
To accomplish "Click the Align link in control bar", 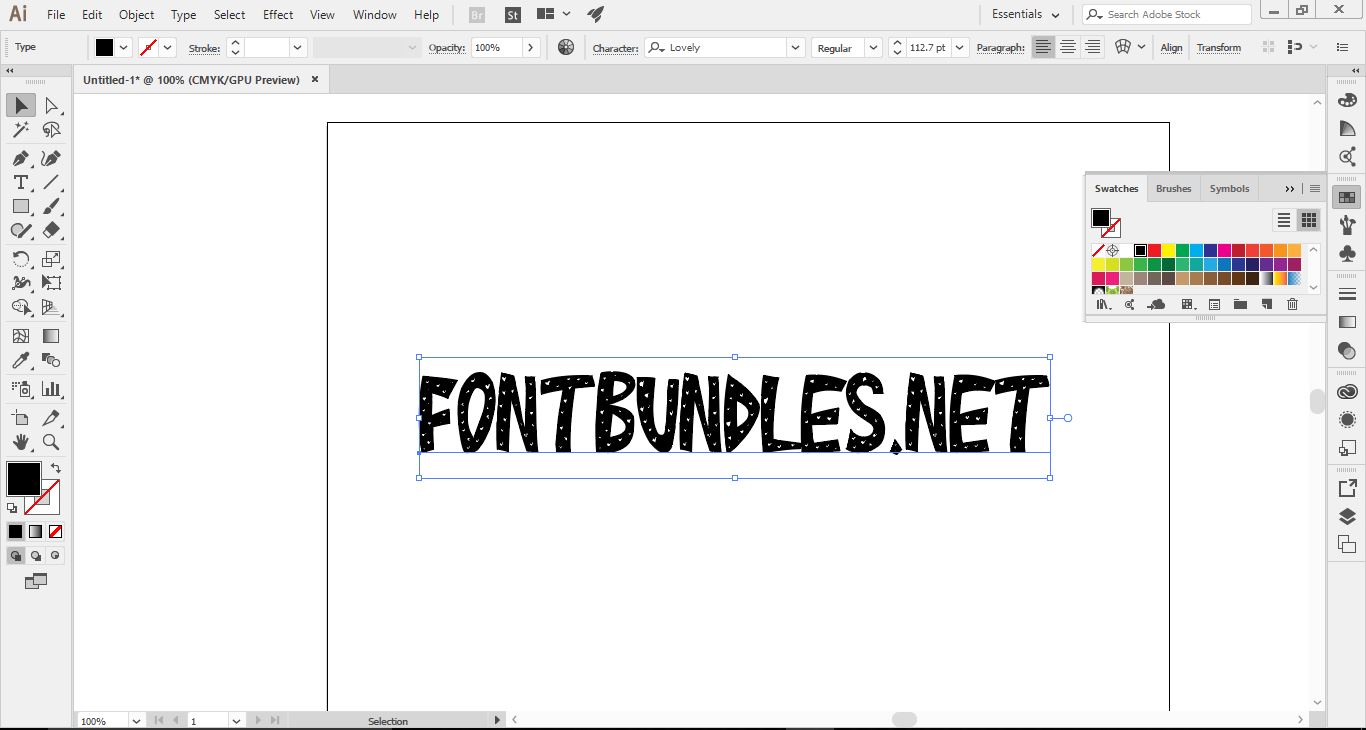I will tap(1171, 48).
